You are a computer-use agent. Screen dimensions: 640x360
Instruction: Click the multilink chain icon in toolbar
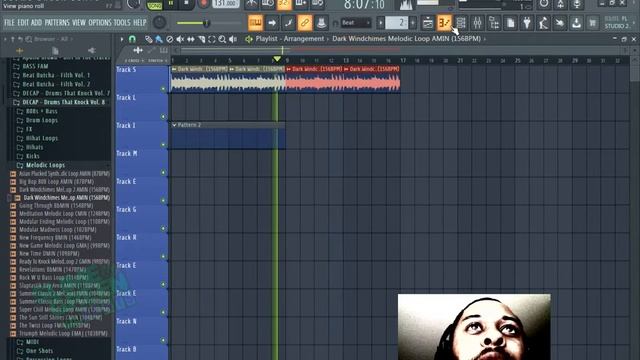point(304,23)
